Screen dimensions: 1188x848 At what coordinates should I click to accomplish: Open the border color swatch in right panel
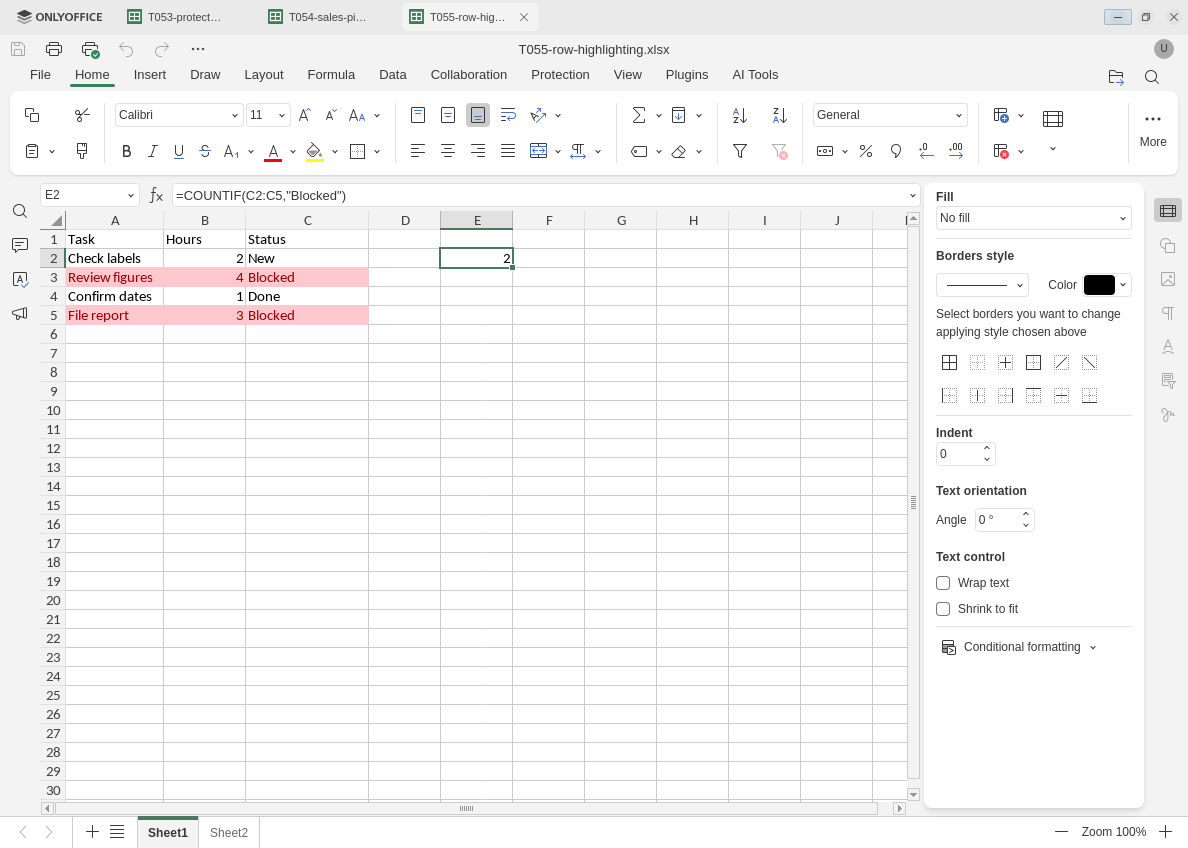click(1099, 285)
